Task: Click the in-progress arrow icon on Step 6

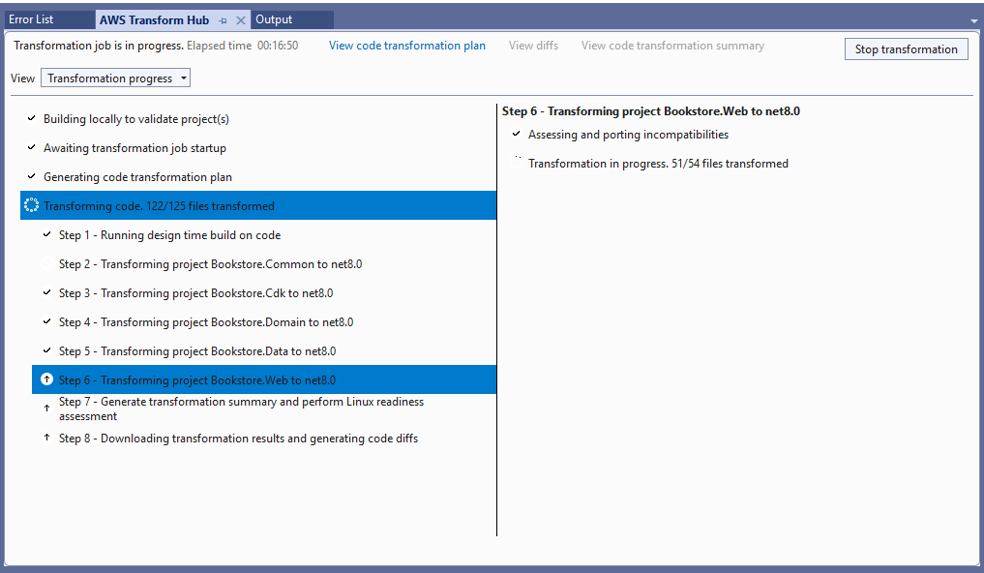Action: (46, 379)
